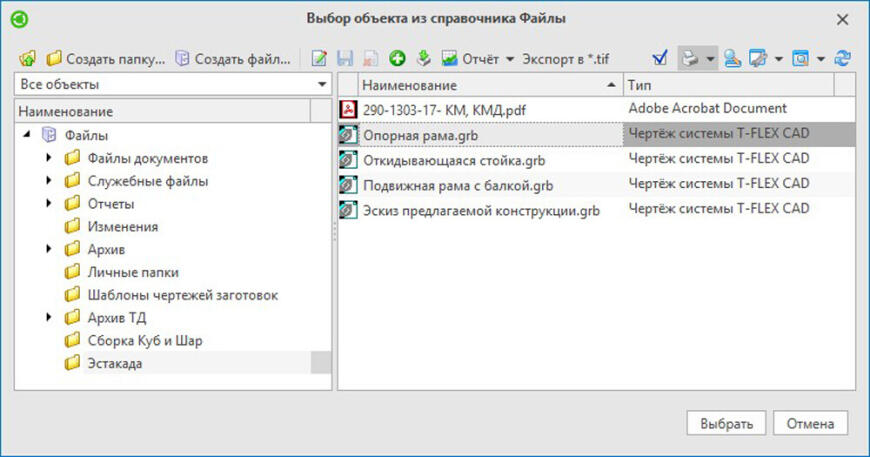Open the printer dropdown arrow
The image size is (870, 457).
tap(710, 59)
